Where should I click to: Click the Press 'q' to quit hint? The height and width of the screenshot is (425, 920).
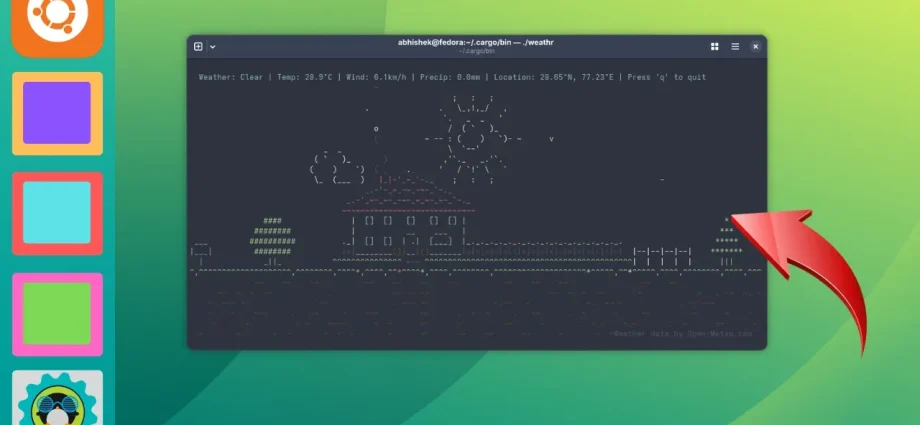(x=667, y=77)
